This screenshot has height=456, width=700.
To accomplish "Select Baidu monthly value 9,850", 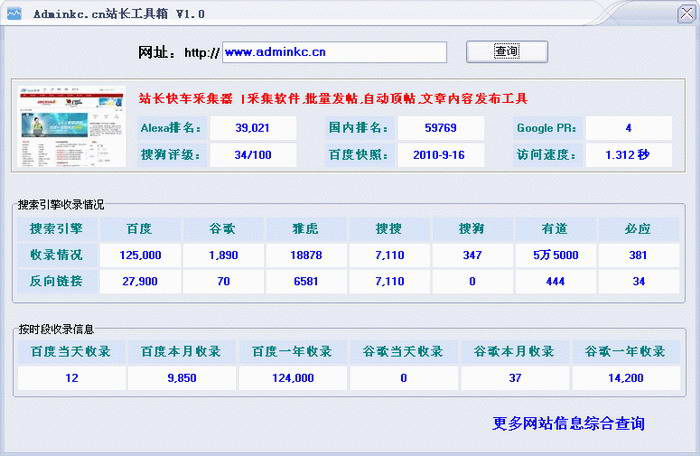I will pos(182,378).
